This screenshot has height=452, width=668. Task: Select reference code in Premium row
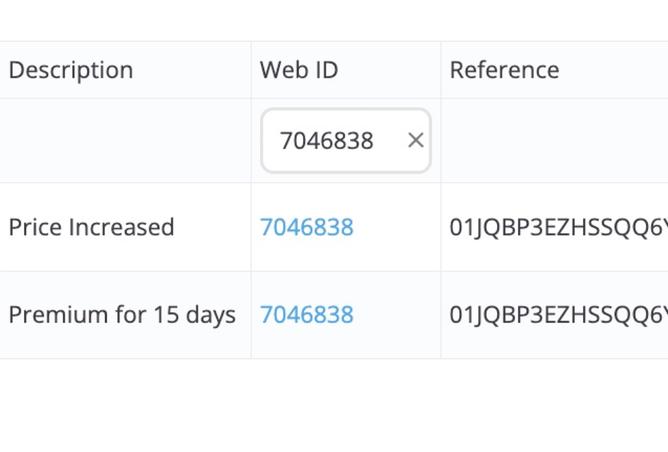point(559,315)
